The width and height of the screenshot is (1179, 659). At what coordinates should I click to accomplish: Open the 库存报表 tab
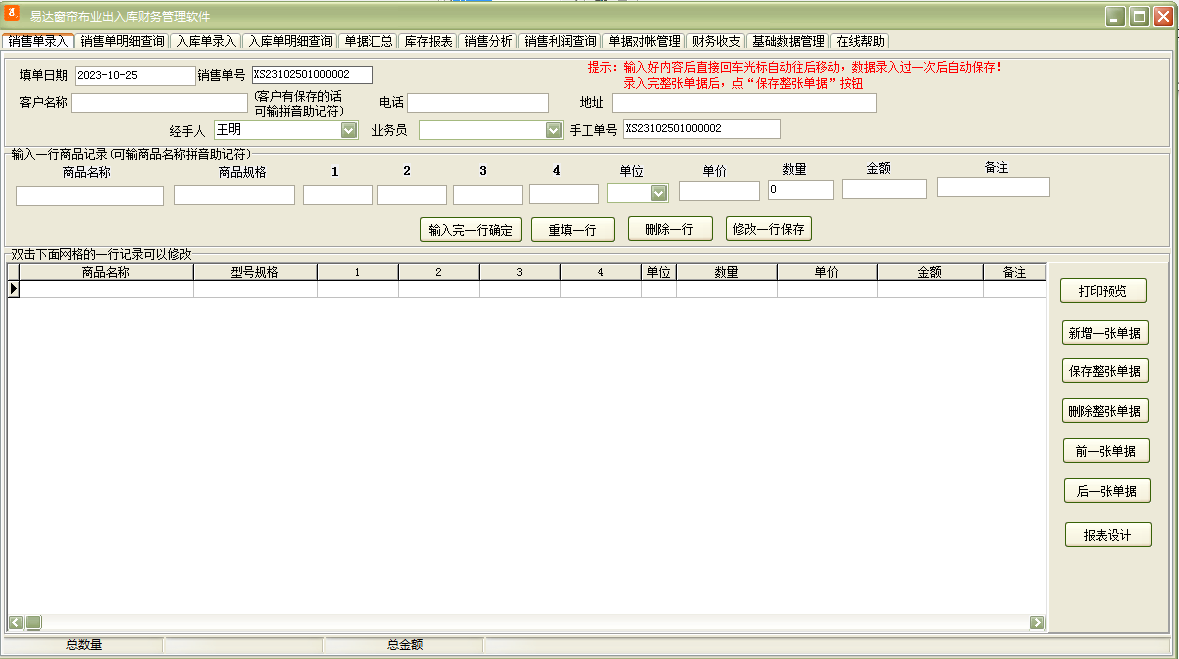[x=428, y=41]
